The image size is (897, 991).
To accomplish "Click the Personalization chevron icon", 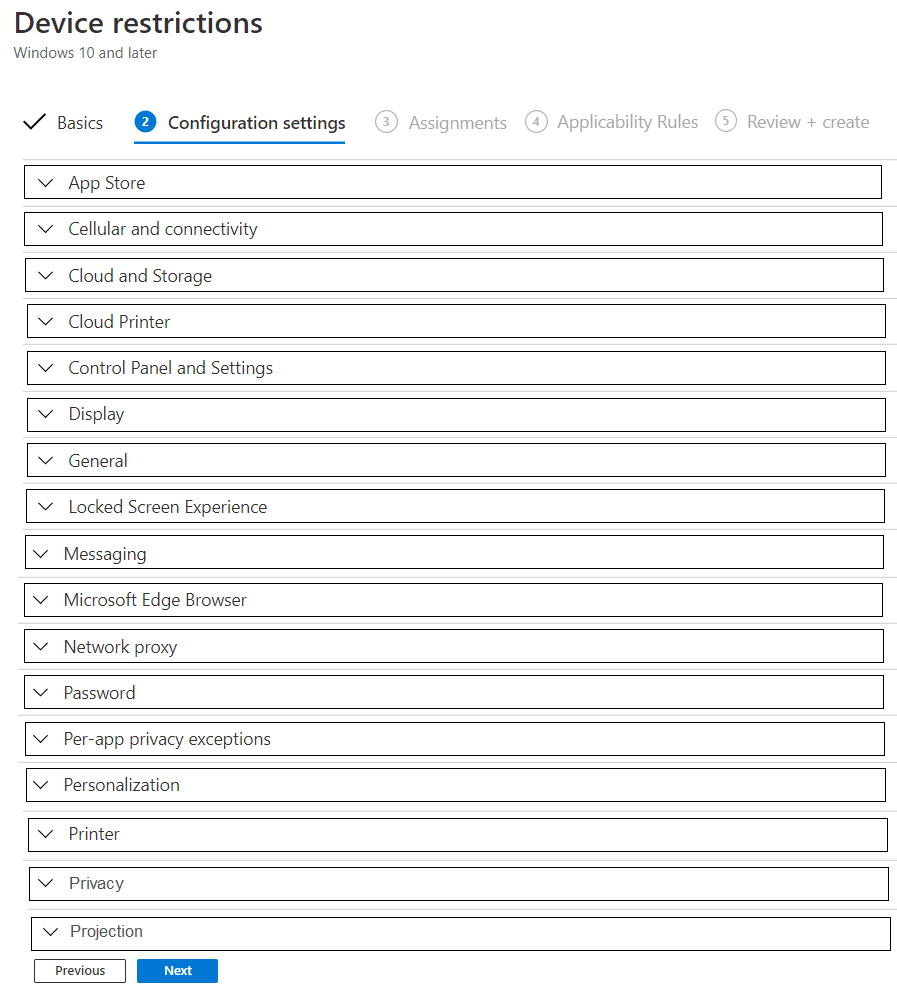I will click(x=40, y=785).
